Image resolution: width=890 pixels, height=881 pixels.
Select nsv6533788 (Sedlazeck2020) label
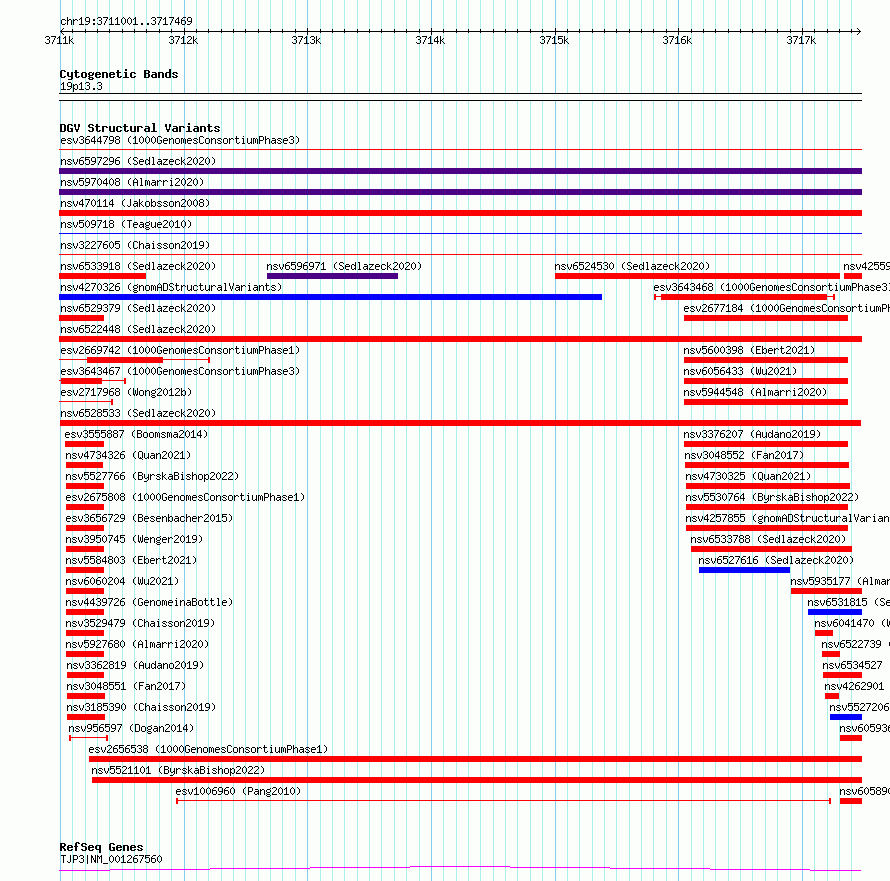(768, 539)
